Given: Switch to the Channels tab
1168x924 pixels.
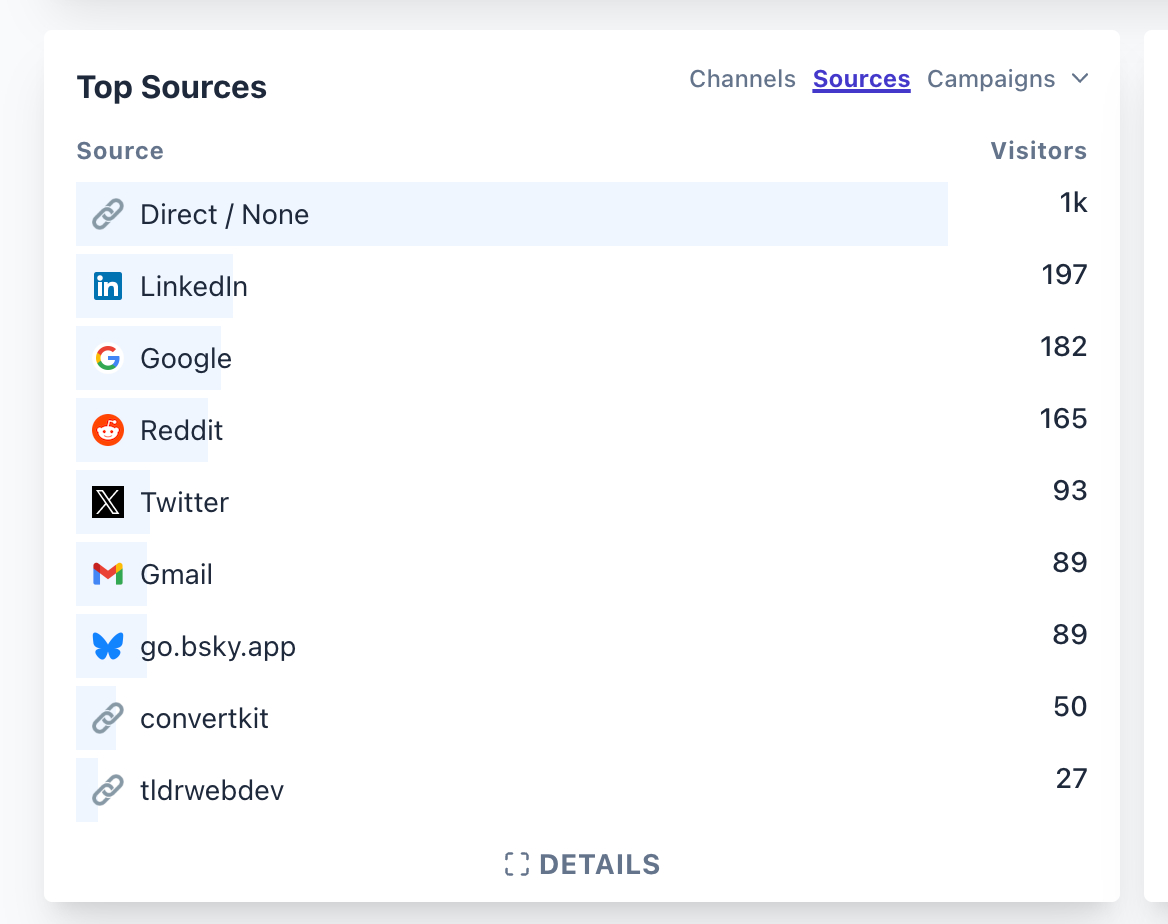Looking at the screenshot, I should [742, 79].
